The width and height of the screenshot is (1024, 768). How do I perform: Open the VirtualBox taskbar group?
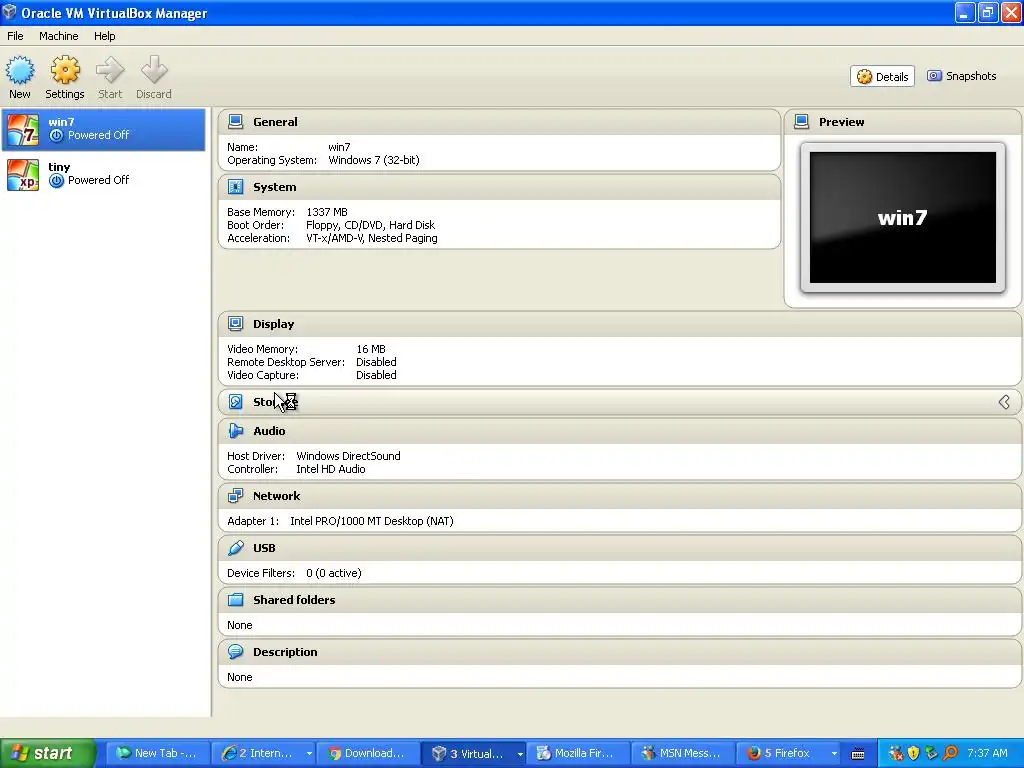click(474, 754)
